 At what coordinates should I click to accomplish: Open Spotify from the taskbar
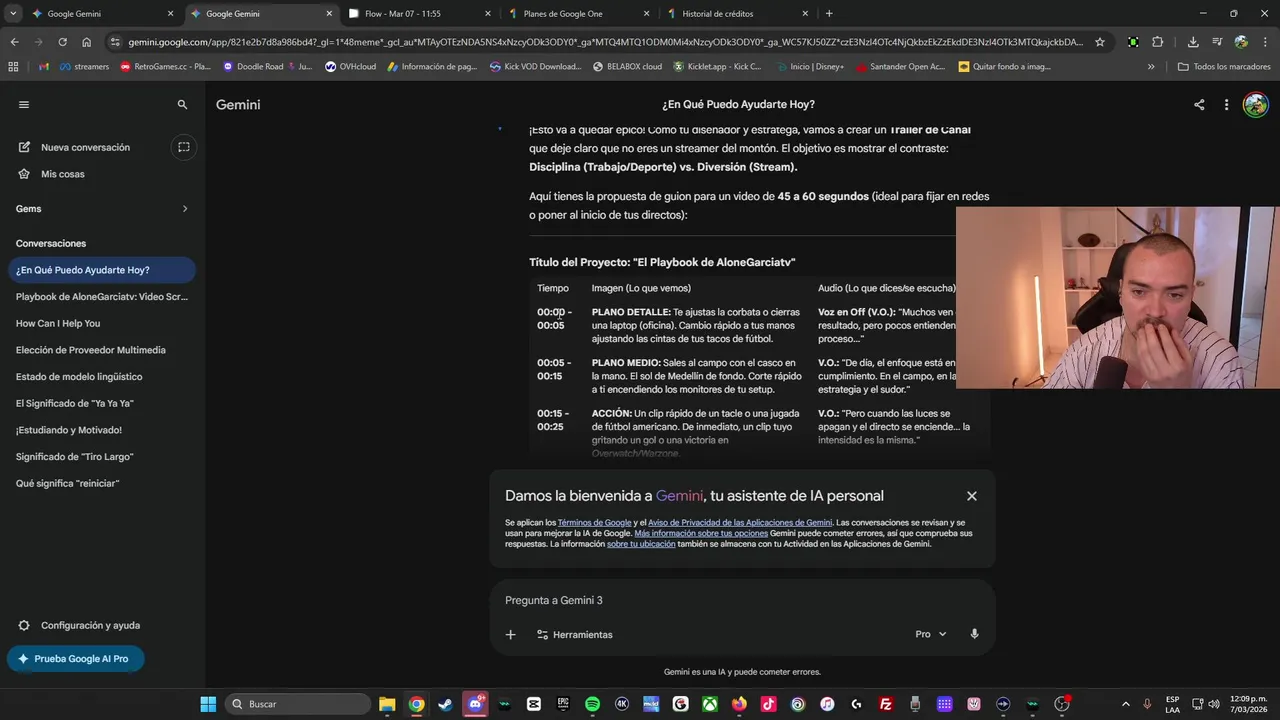pyautogui.click(x=592, y=704)
